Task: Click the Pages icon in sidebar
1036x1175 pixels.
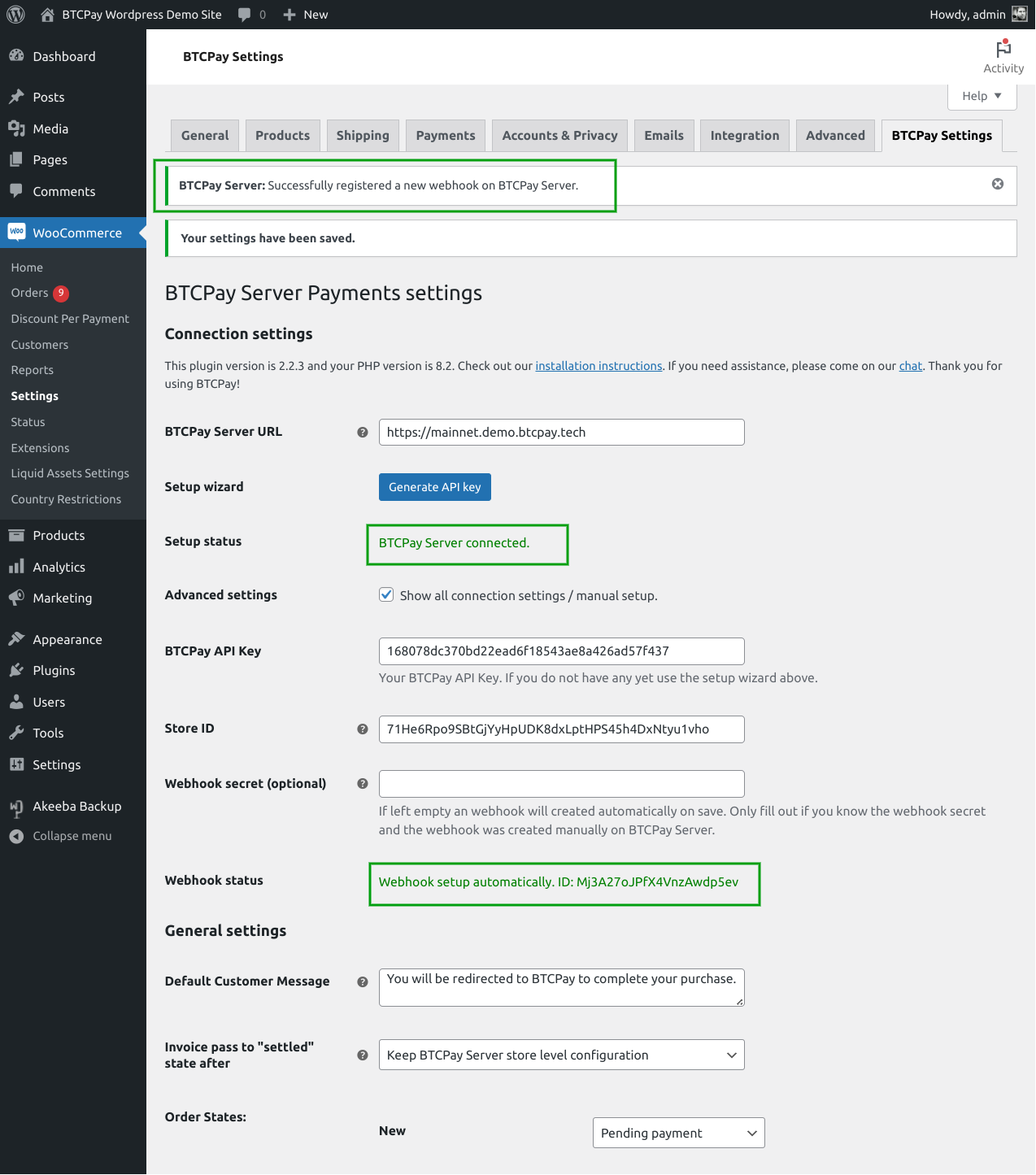Action: [16, 159]
